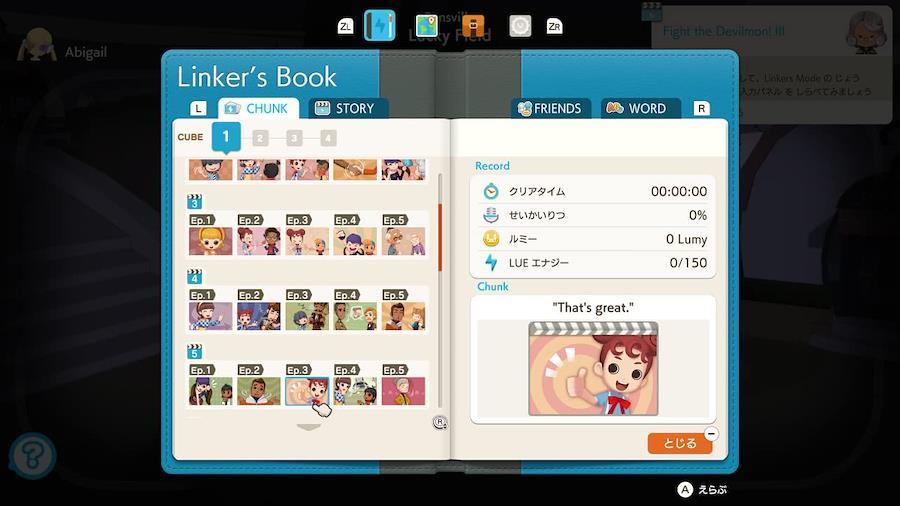Select chapter 3 Ep.1 thumbnail
Image resolution: width=900 pixels, height=506 pixels.
point(210,236)
